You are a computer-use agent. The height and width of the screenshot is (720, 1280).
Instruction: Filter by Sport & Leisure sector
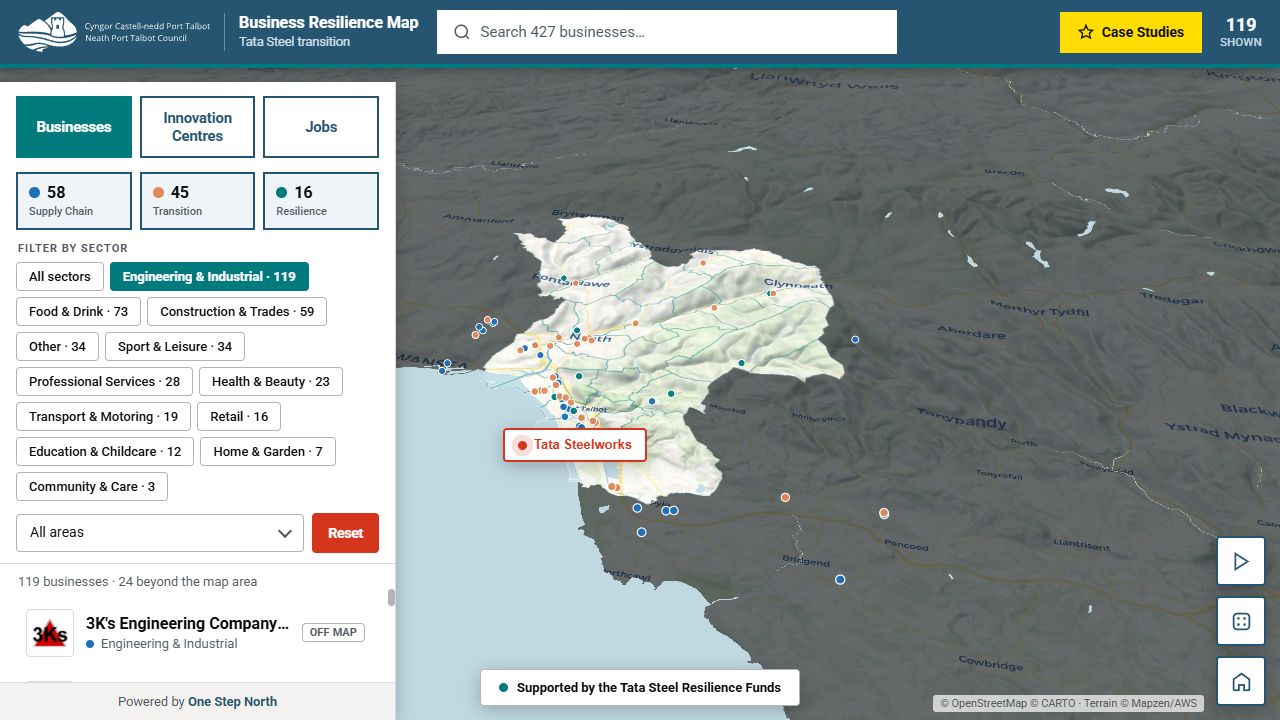point(175,347)
